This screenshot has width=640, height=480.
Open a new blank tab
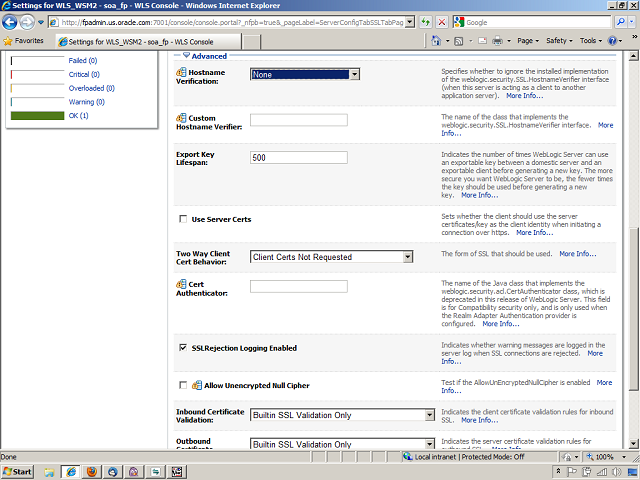tap(251, 42)
